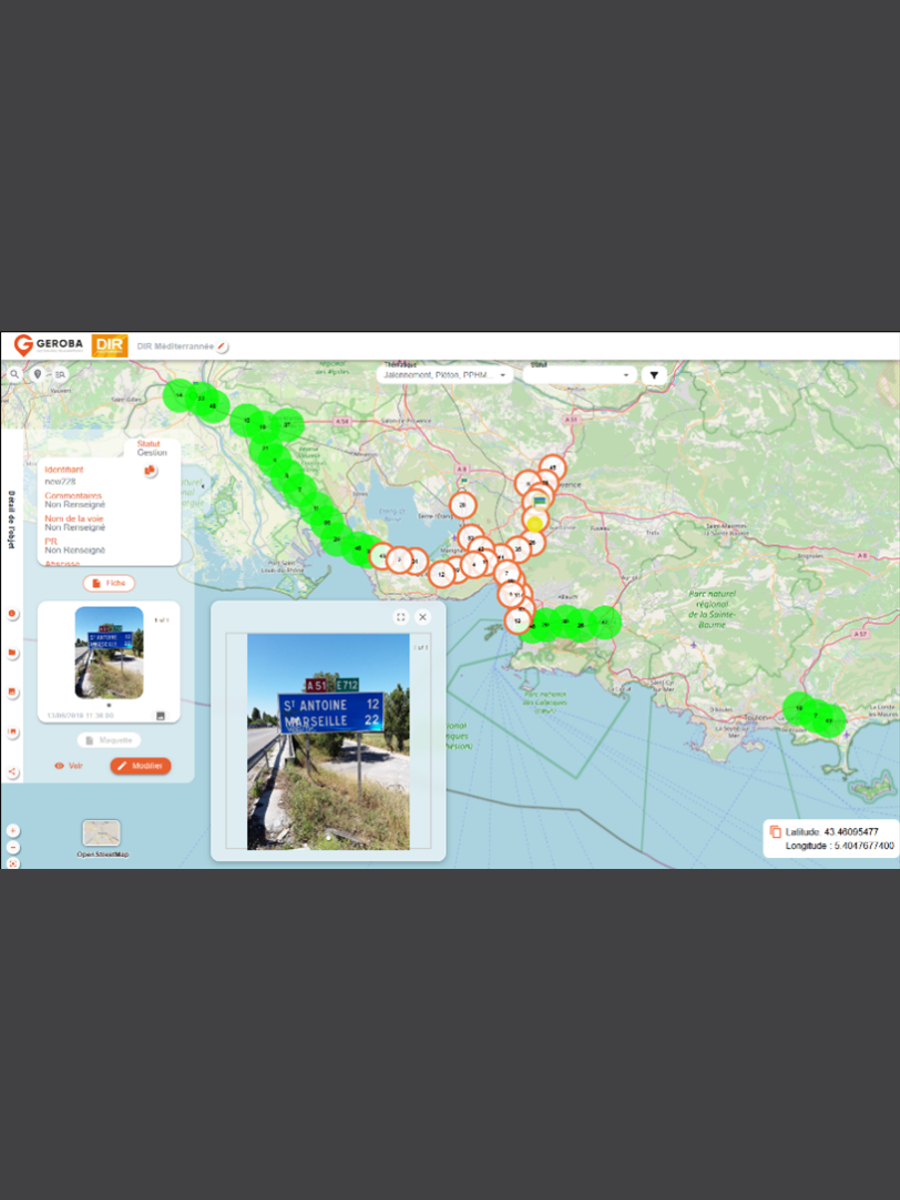
Task: Expand the photo viewer to fullscreen
Action: pyautogui.click(x=400, y=617)
